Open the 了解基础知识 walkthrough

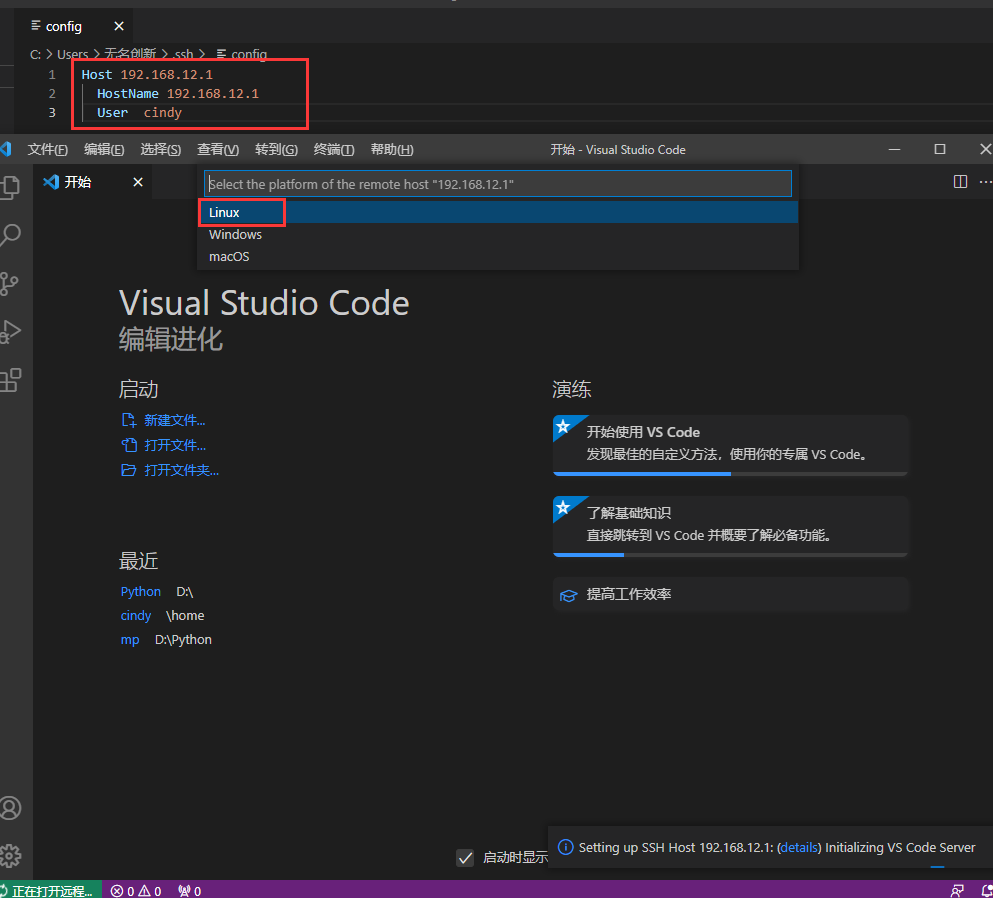(x=730, y=524)
